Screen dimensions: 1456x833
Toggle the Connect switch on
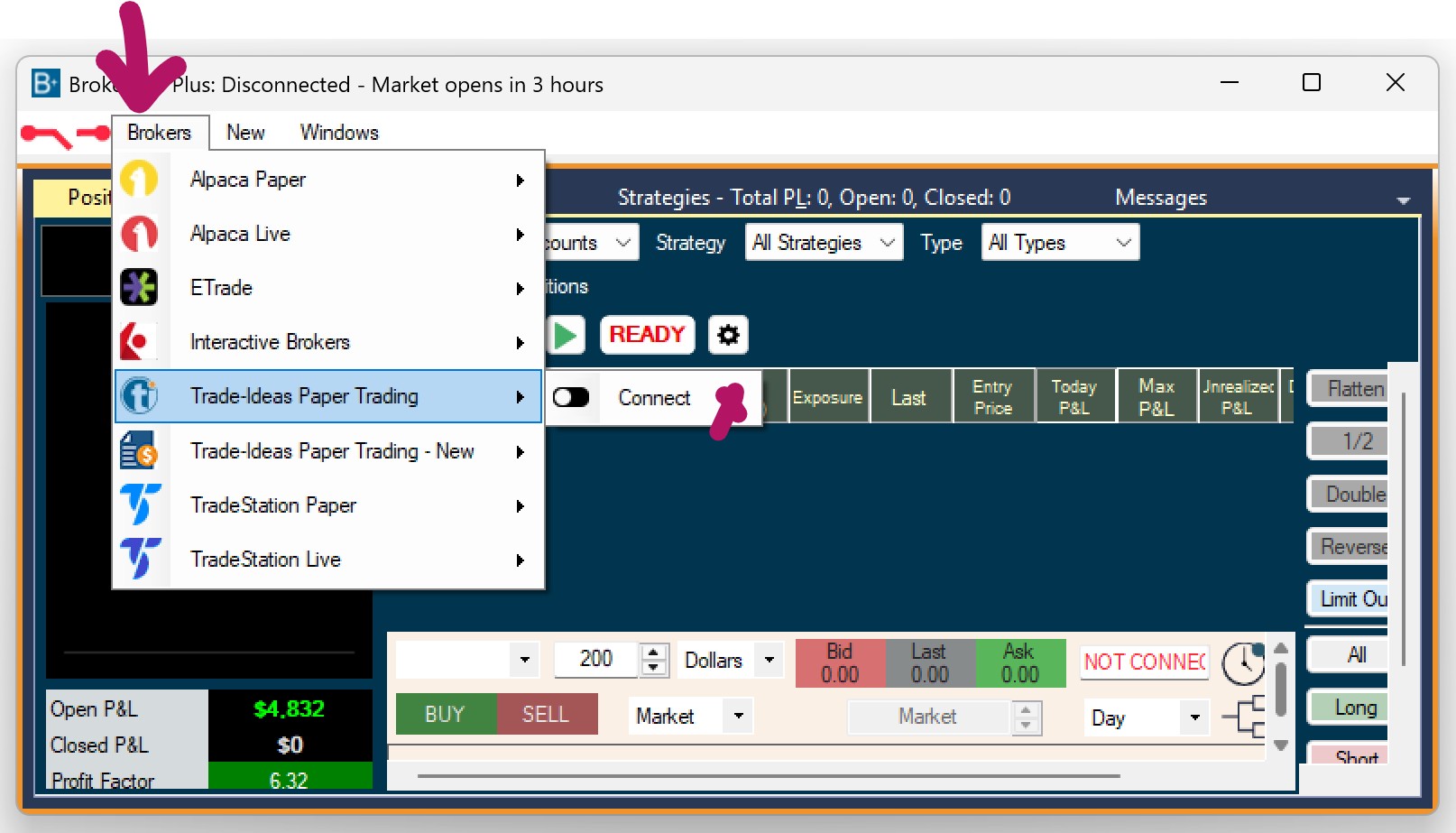(x=571, y=397)
